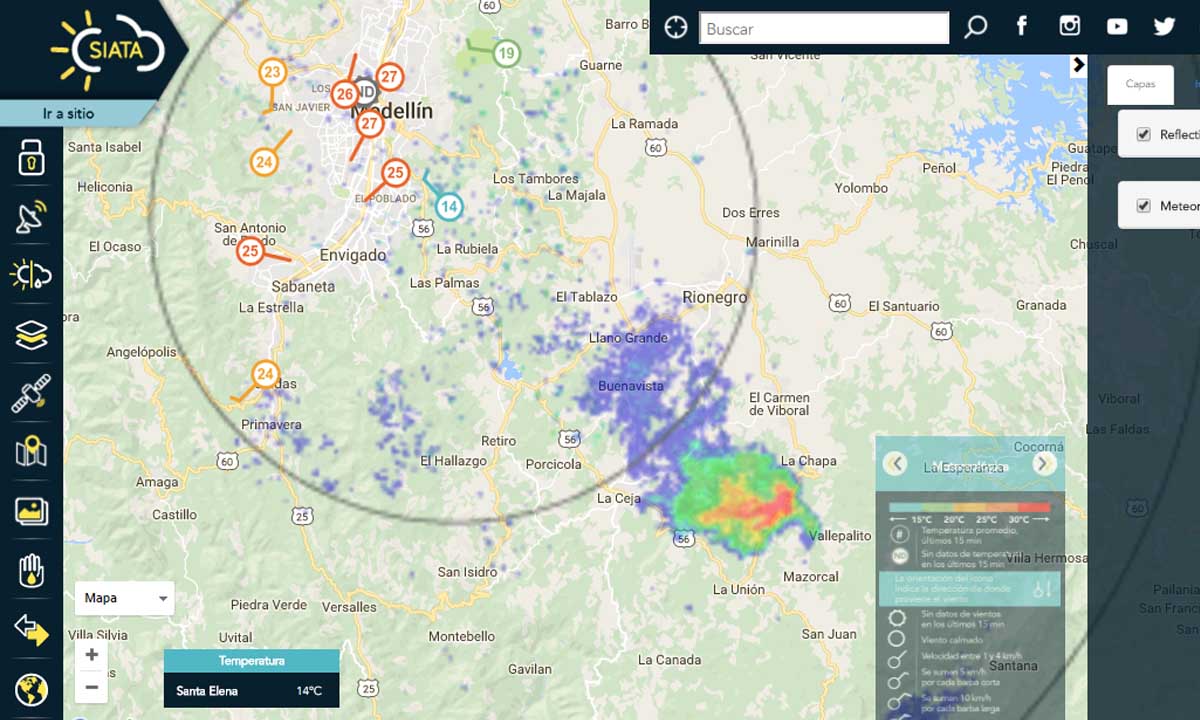This screenshot has width=1200, height=720.
Task: Switch to the Capas tab
Action: 1140,84
